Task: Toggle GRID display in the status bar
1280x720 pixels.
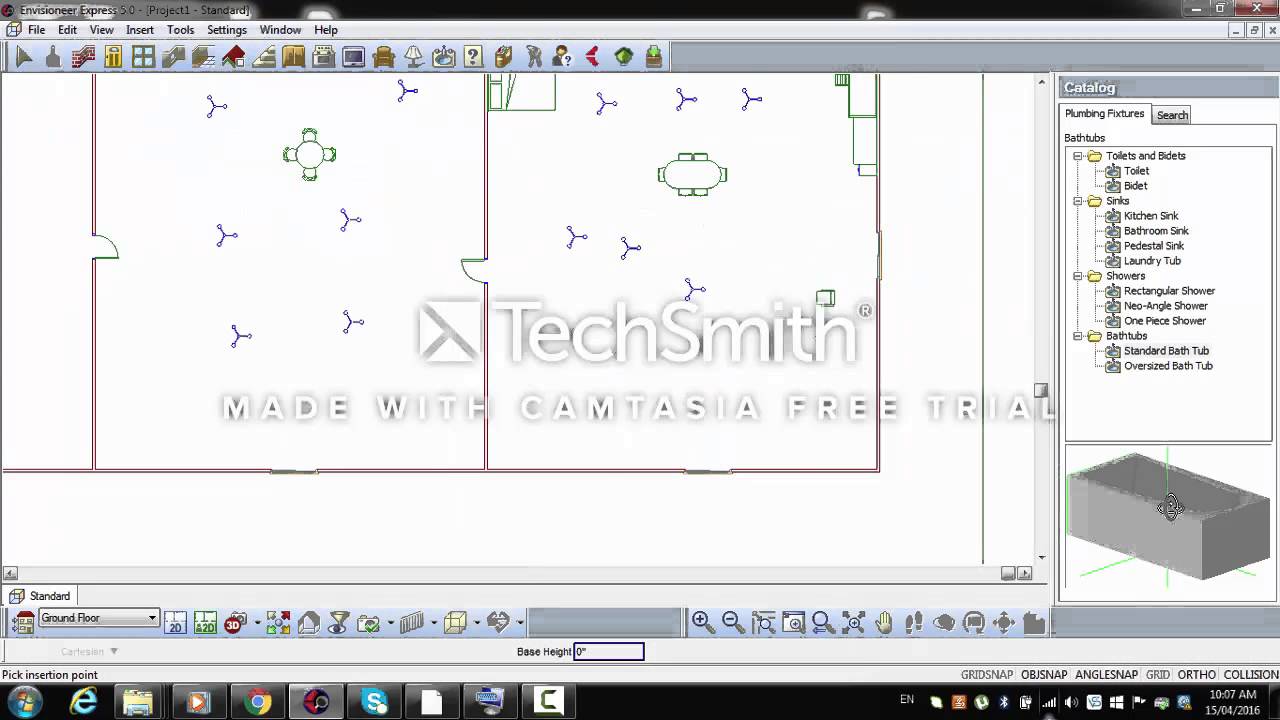Action: (1157, 675)
